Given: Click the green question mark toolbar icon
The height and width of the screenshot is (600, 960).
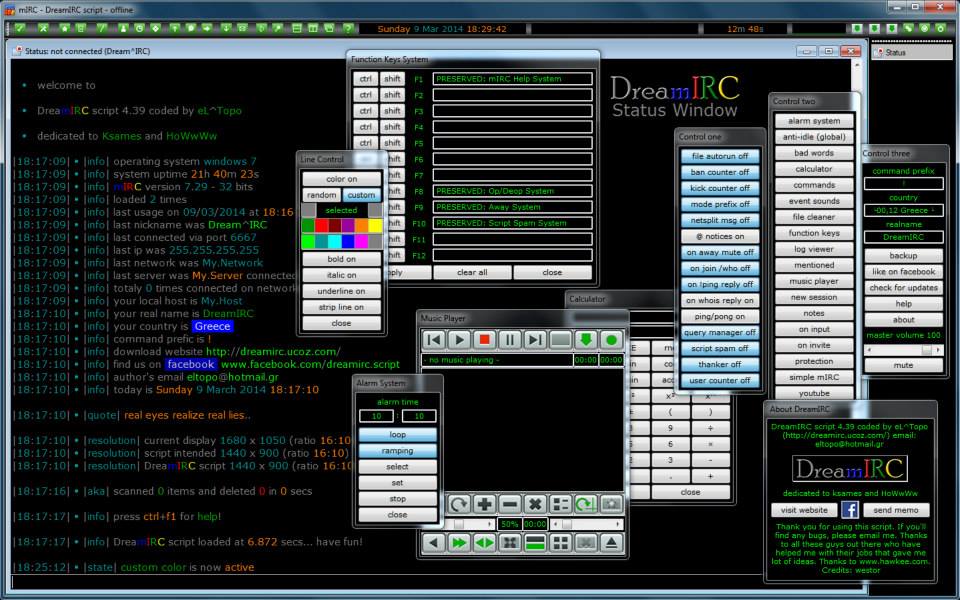Looking at the screenshot, I should (x=348, y=28).
